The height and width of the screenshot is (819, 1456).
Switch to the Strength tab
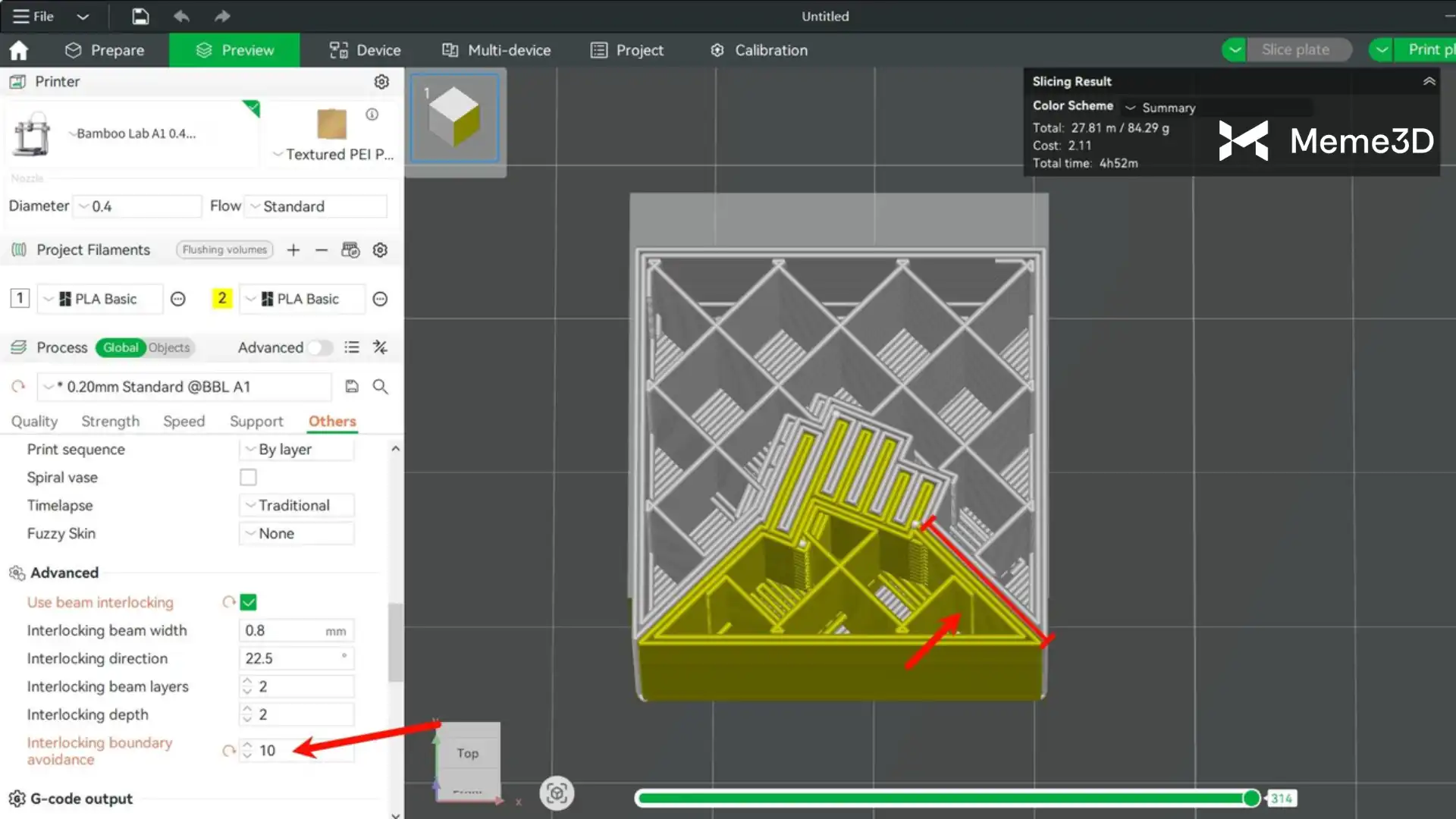[111, 422]
